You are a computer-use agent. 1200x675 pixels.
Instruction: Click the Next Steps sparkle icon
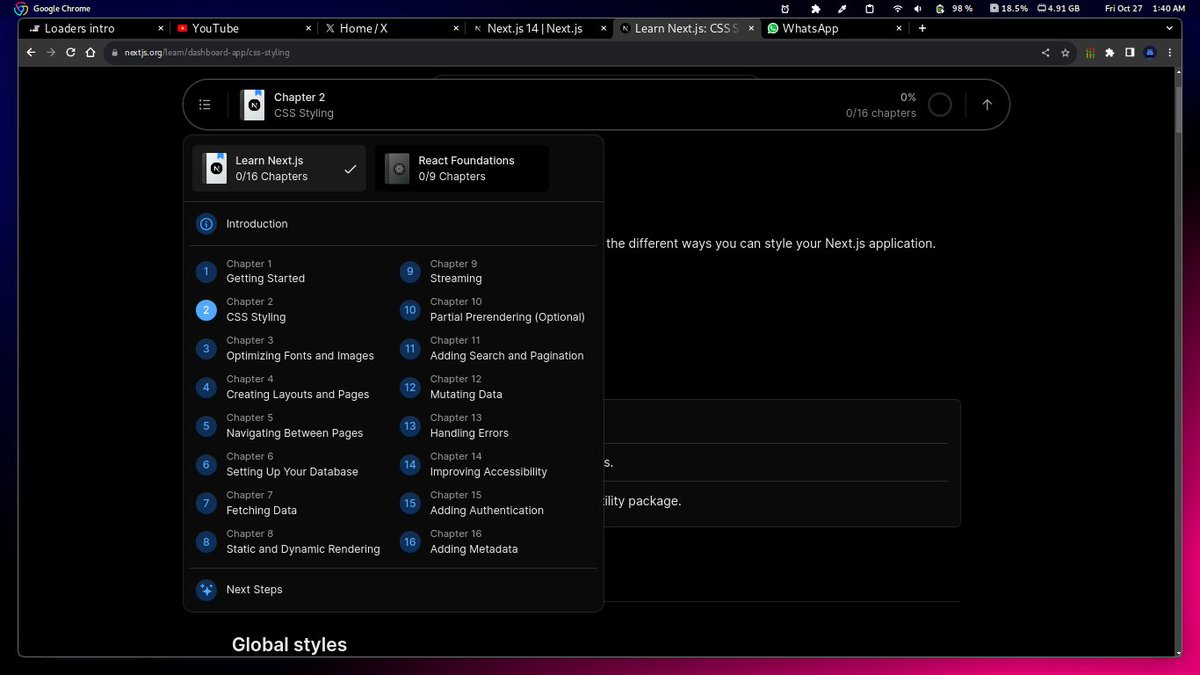click(x=206, y=590)
